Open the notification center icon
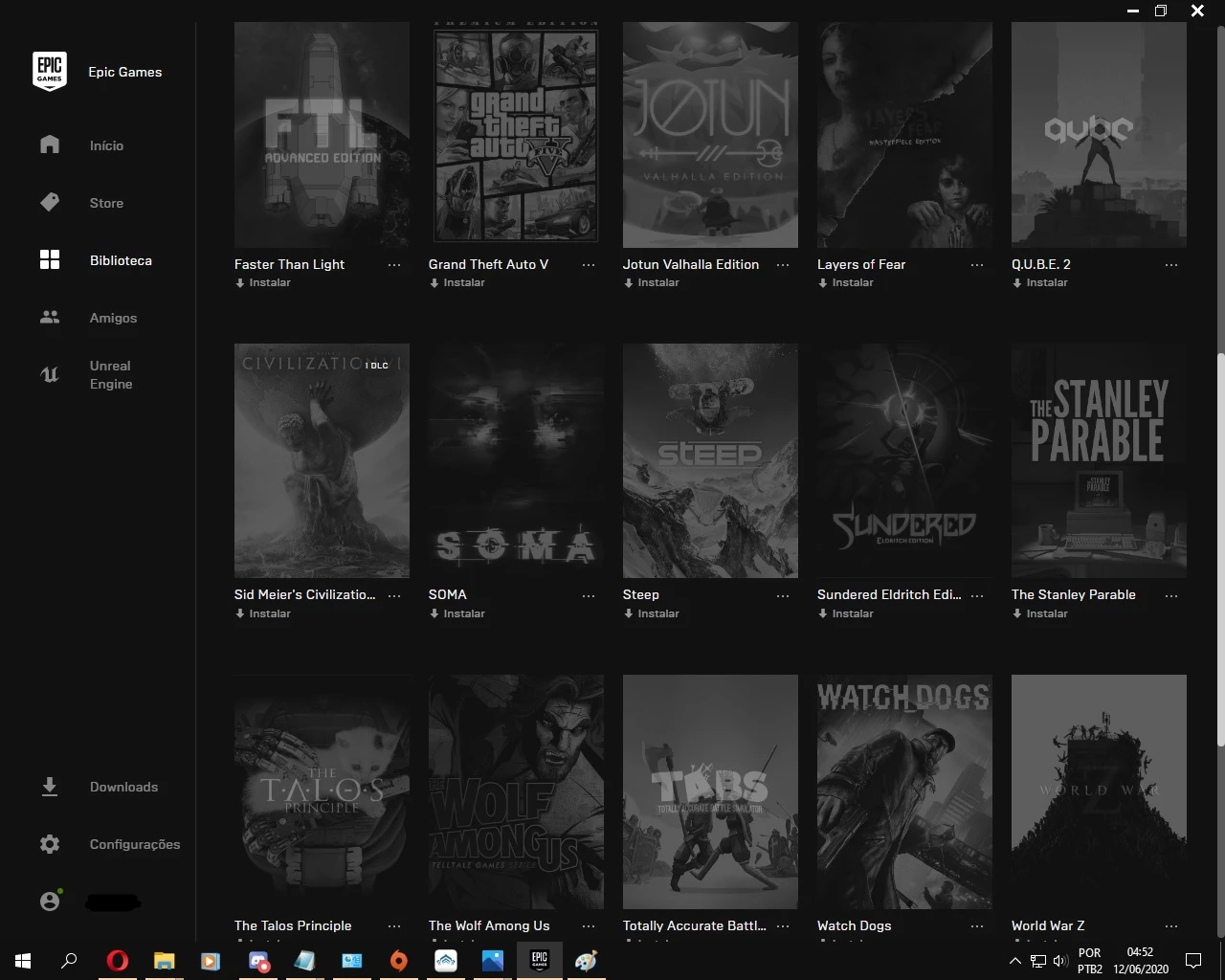Screen dimensions: 1225x980 point(1193,961)
